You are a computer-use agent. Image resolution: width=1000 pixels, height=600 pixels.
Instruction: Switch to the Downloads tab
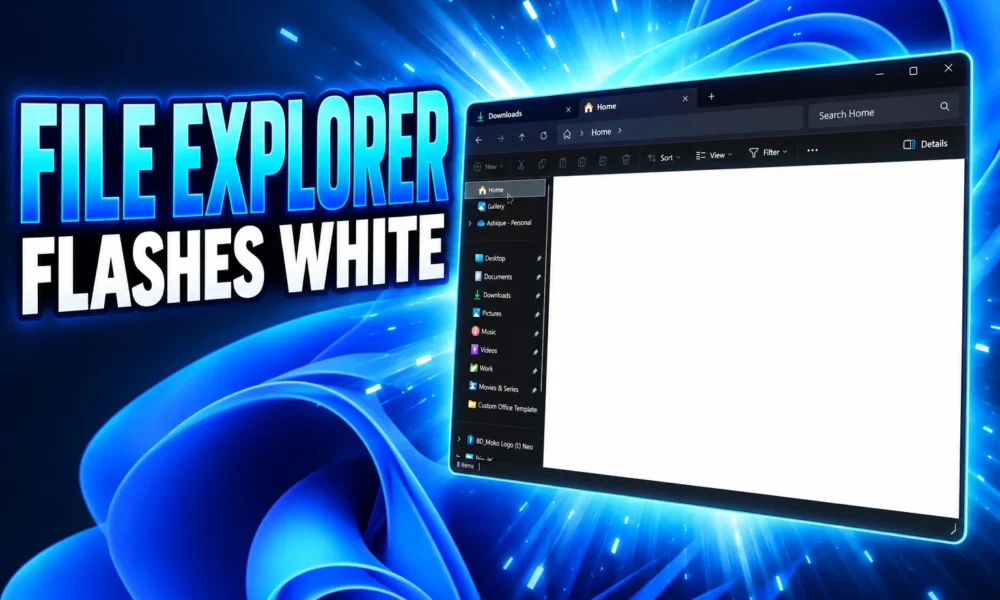click(x=524, y=114)
